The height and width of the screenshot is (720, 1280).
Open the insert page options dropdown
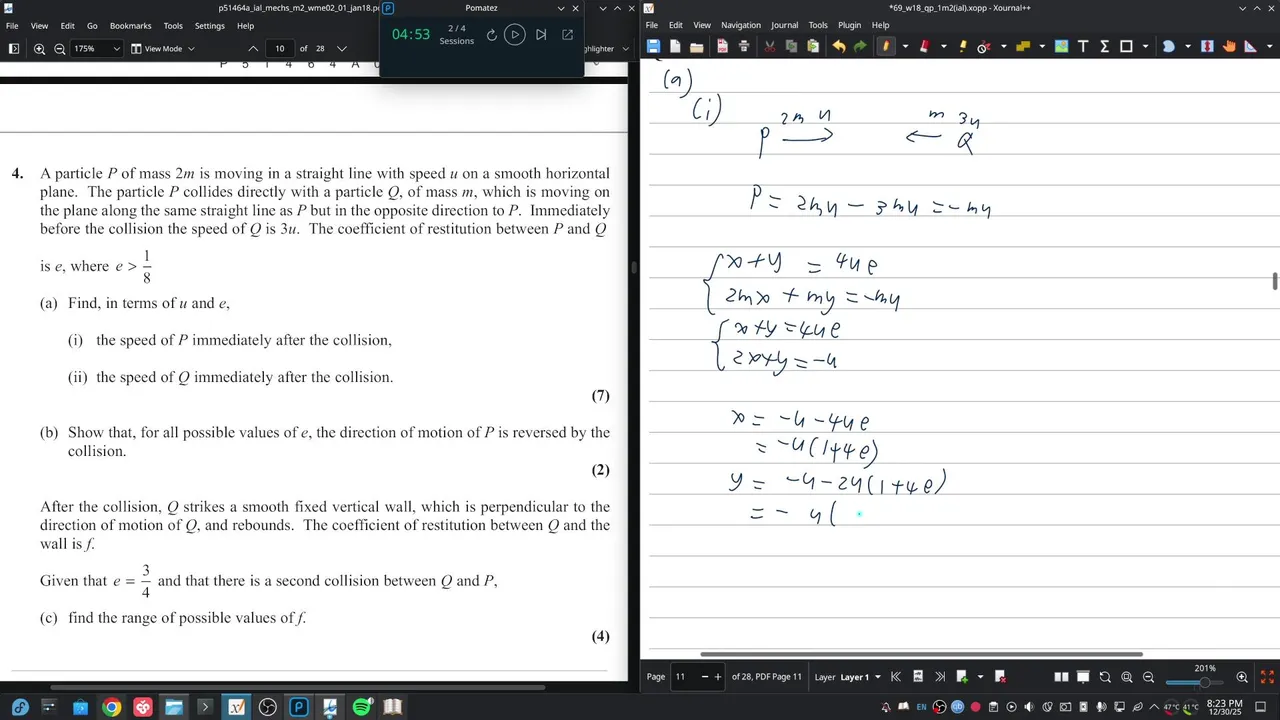click(x=981, y=677)
